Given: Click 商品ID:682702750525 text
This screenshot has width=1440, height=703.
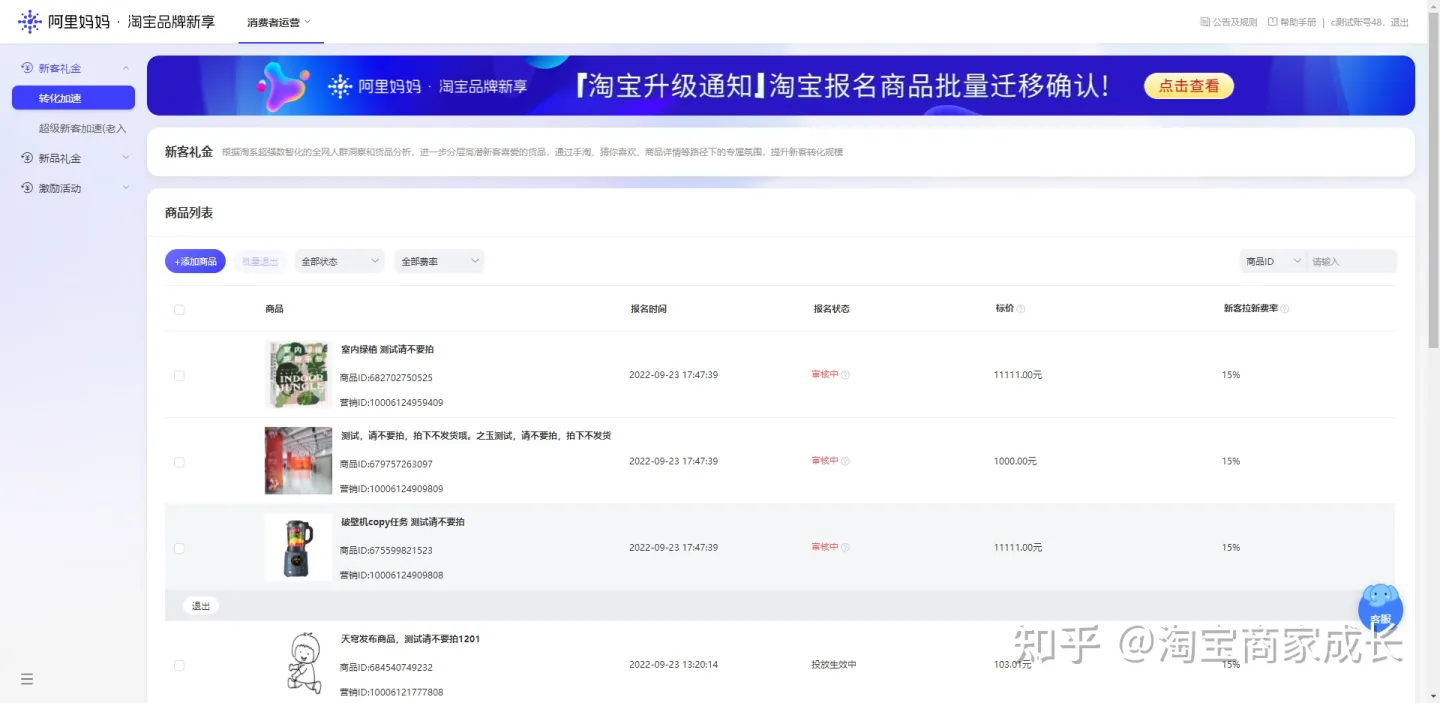Looking at the screenshot, I should 386,378.
